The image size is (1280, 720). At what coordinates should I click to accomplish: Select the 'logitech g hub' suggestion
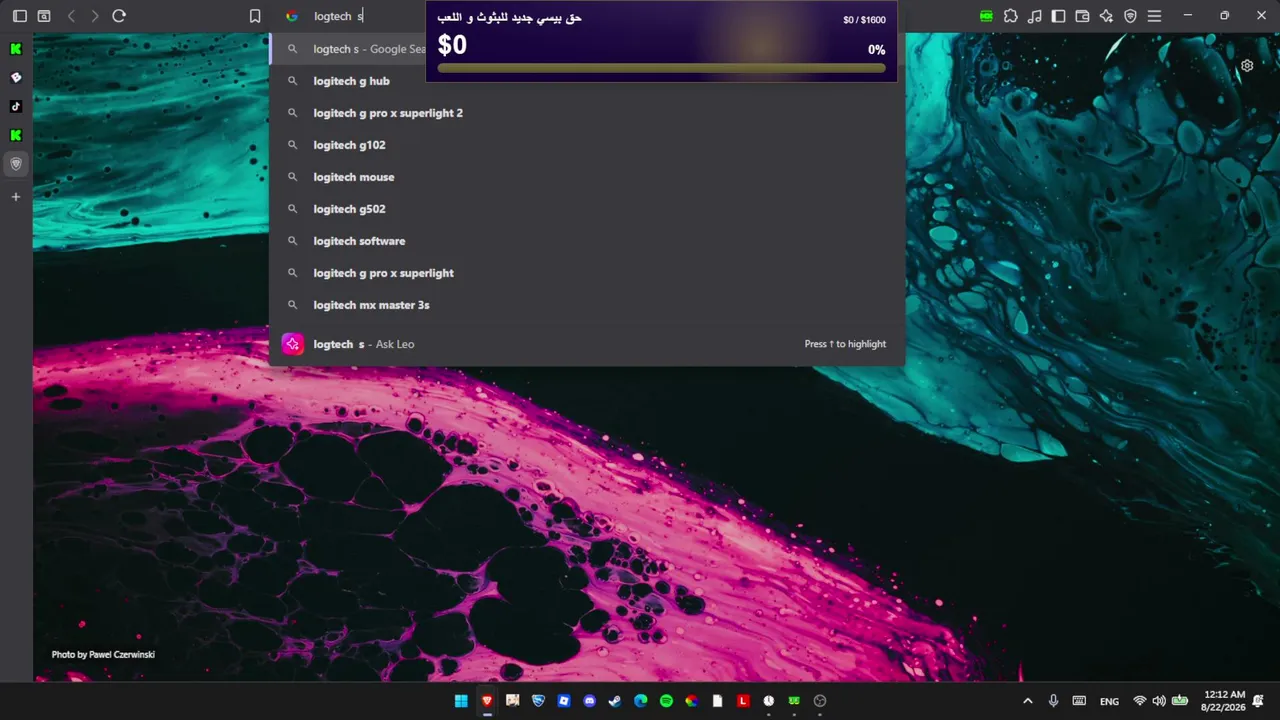tap(587, 81)
